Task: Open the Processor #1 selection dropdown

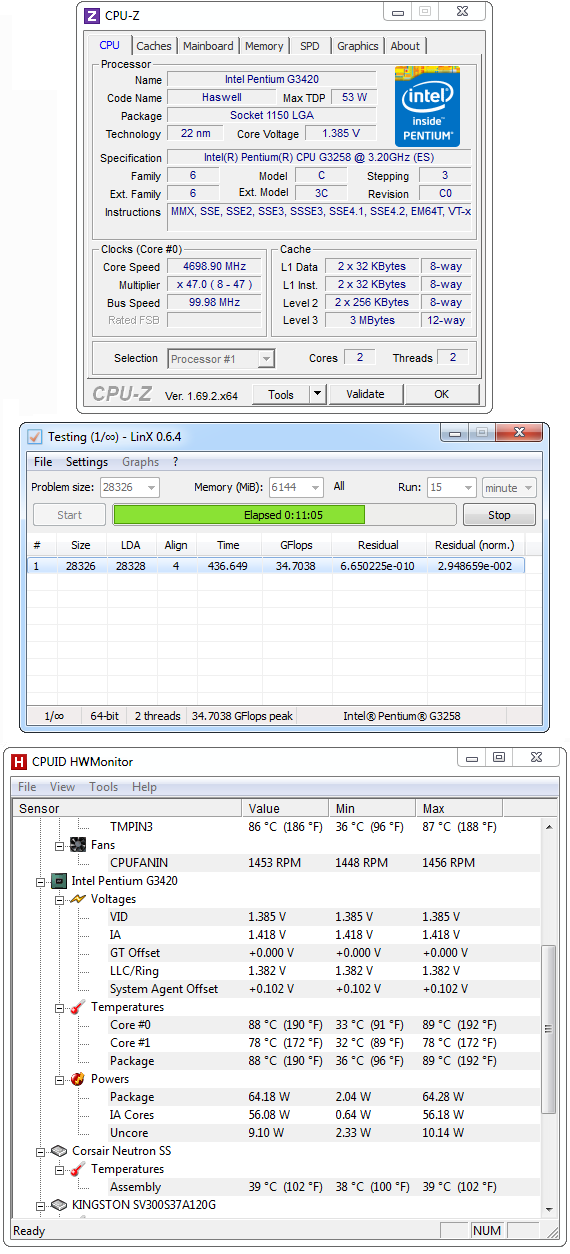Action: (266, 359)
